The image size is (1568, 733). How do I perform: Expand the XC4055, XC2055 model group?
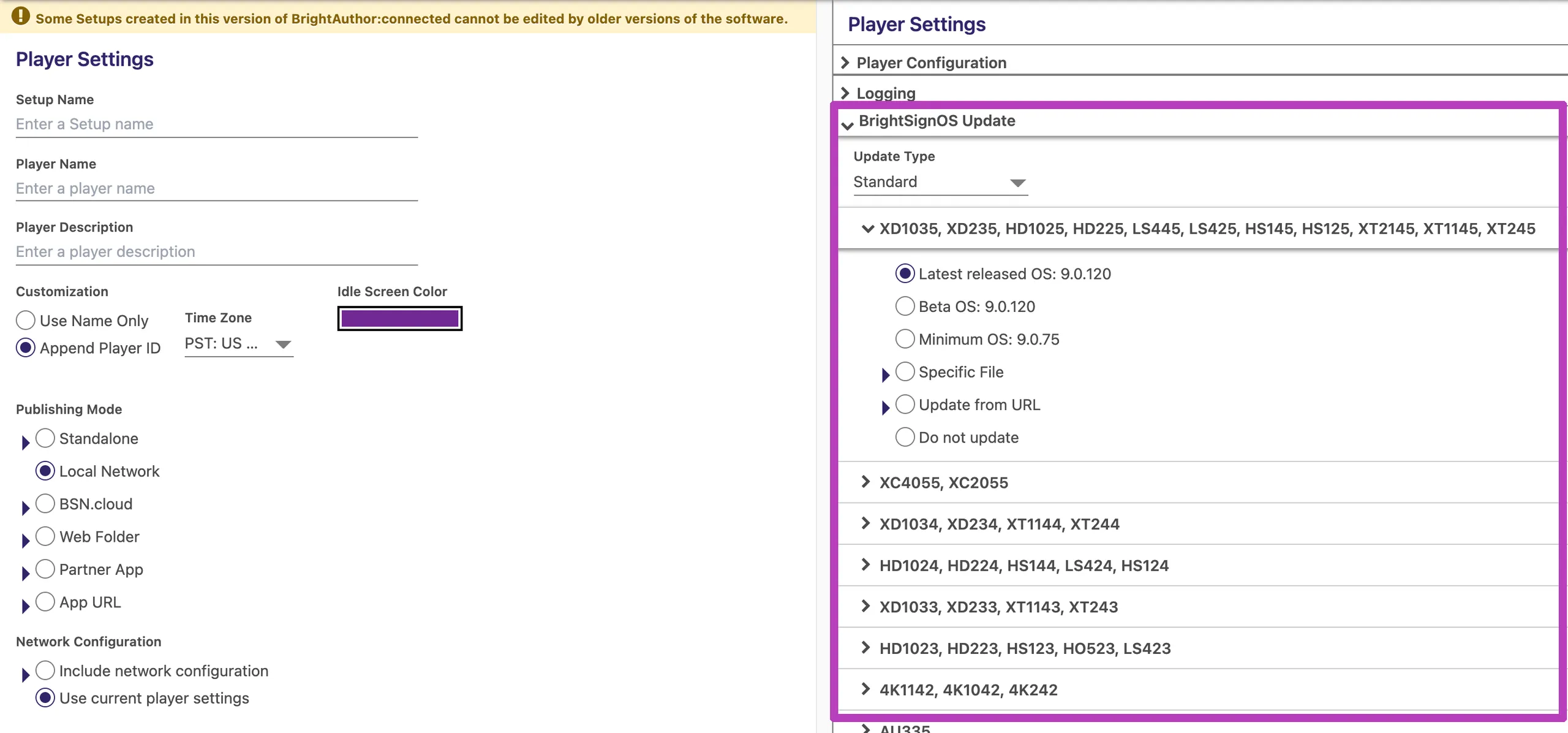tap(865, 482)
